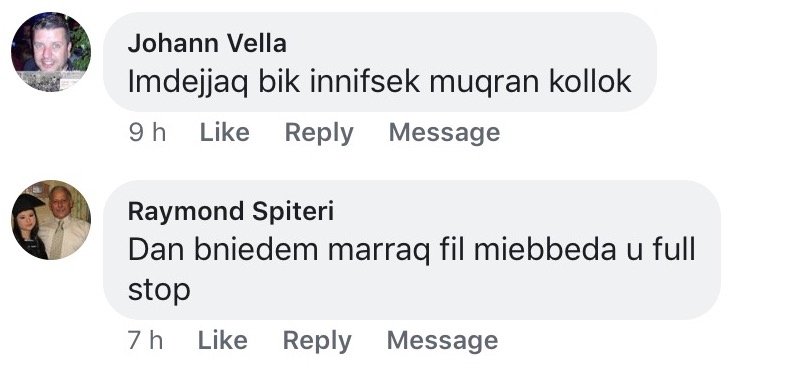Message Johann Vella from his comment
Image resolution: width=806 pixels, height=373 pixels.
click(x=444, y=133)
